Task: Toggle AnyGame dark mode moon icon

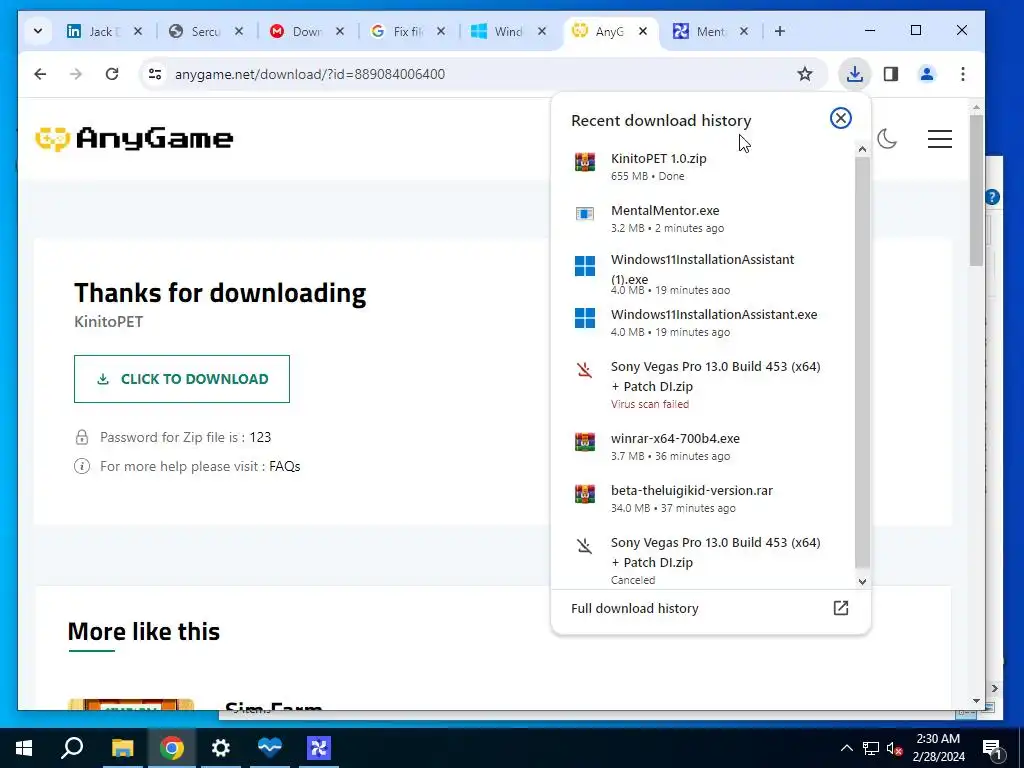Action: [x=886, y=138]
